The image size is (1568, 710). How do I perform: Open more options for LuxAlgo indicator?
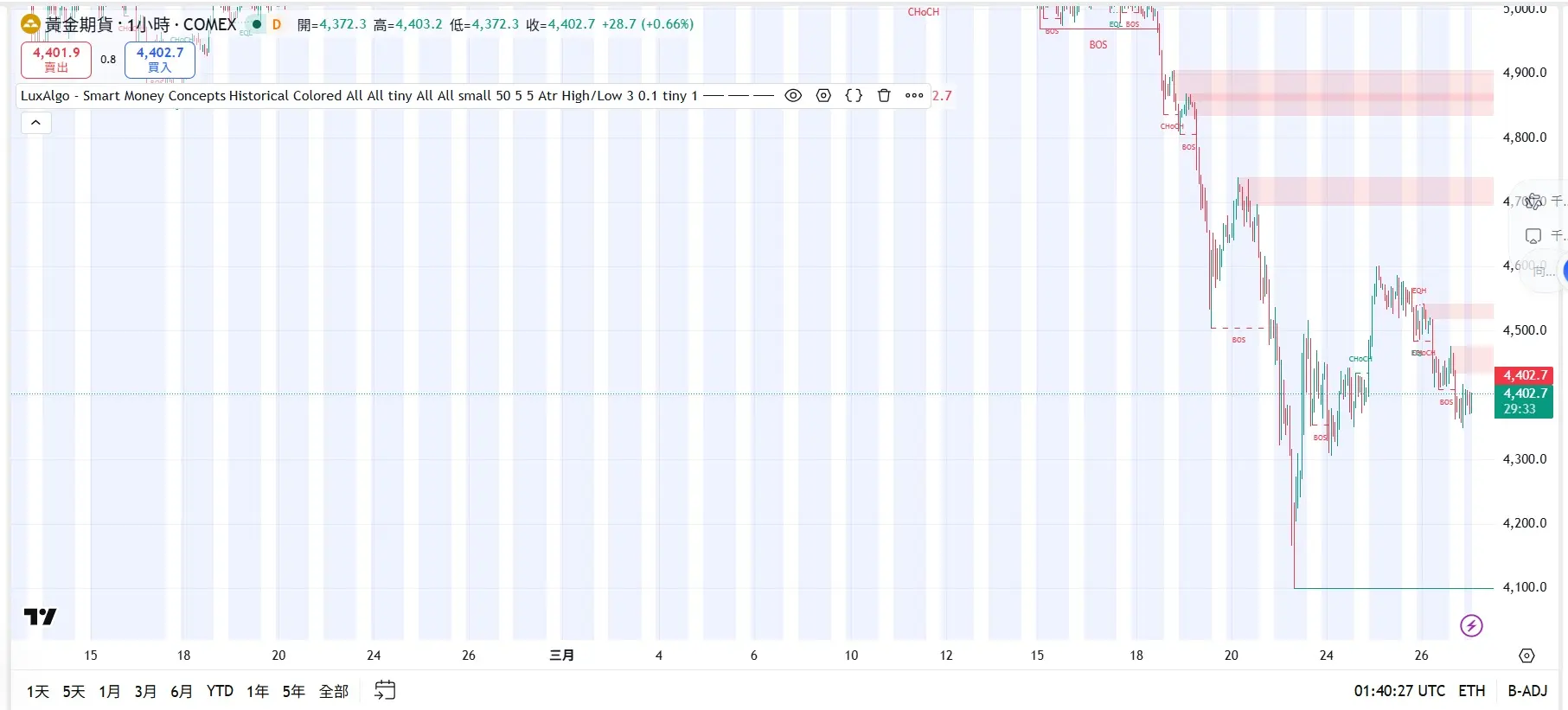click(x=914, y=95)
